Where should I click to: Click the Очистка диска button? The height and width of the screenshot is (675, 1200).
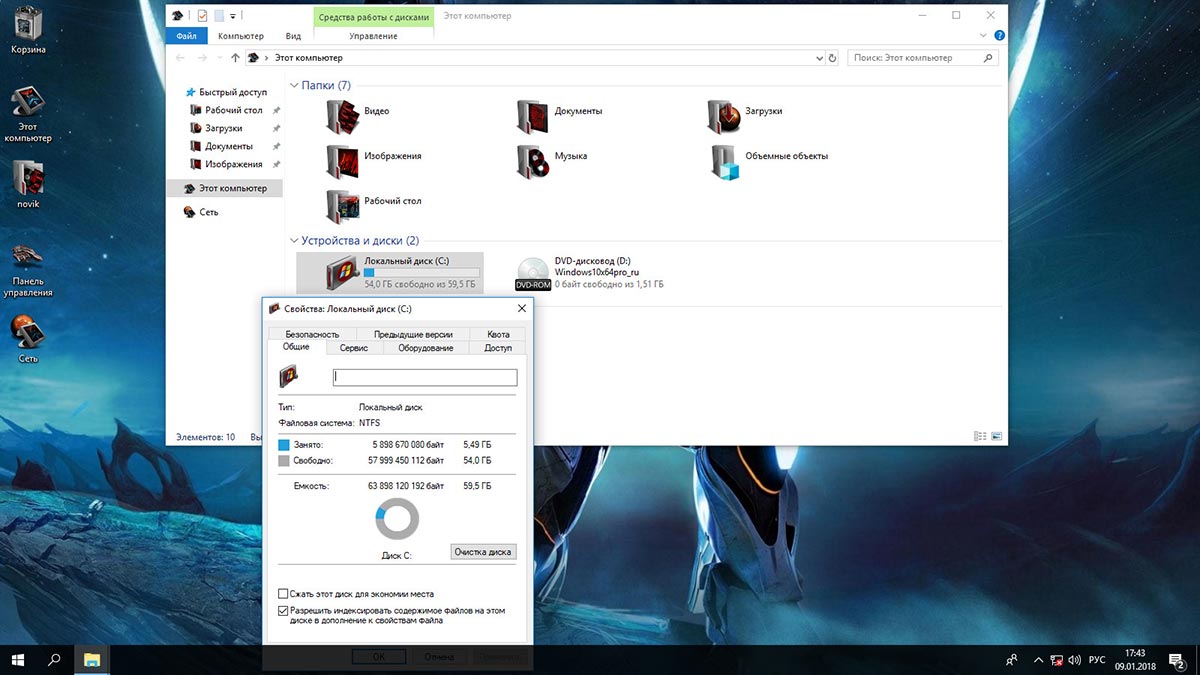483,552
